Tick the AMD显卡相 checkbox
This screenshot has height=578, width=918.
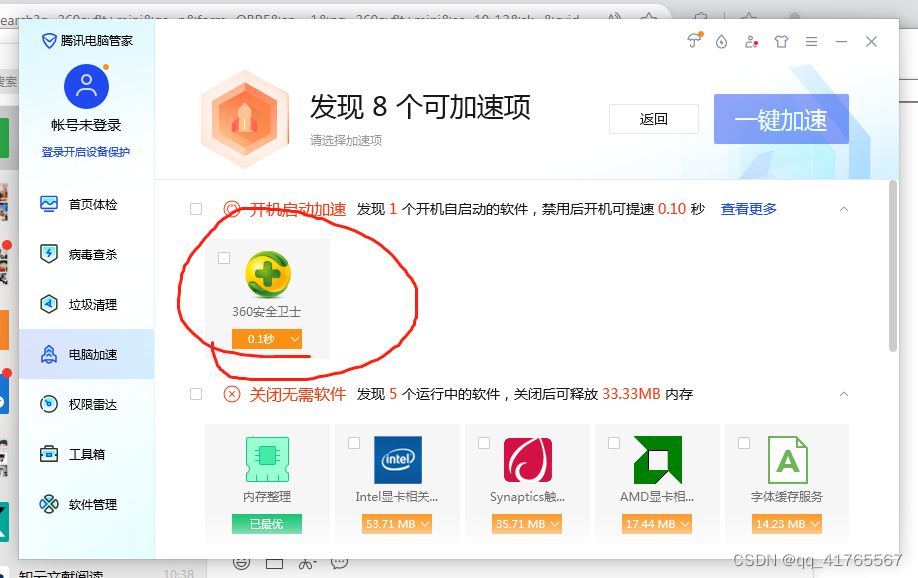tap(614, 443)
